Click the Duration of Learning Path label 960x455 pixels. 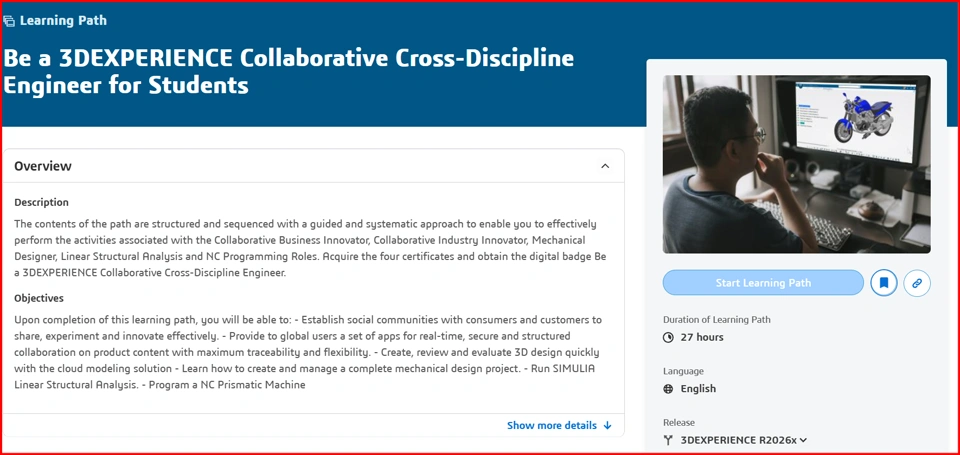pos(717,320)
